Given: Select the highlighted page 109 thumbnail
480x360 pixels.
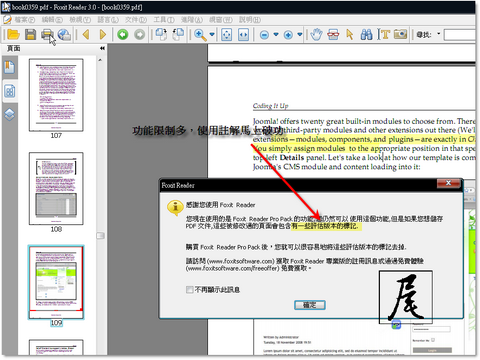Looking at the screenshot, I should [x=56, y=282].
